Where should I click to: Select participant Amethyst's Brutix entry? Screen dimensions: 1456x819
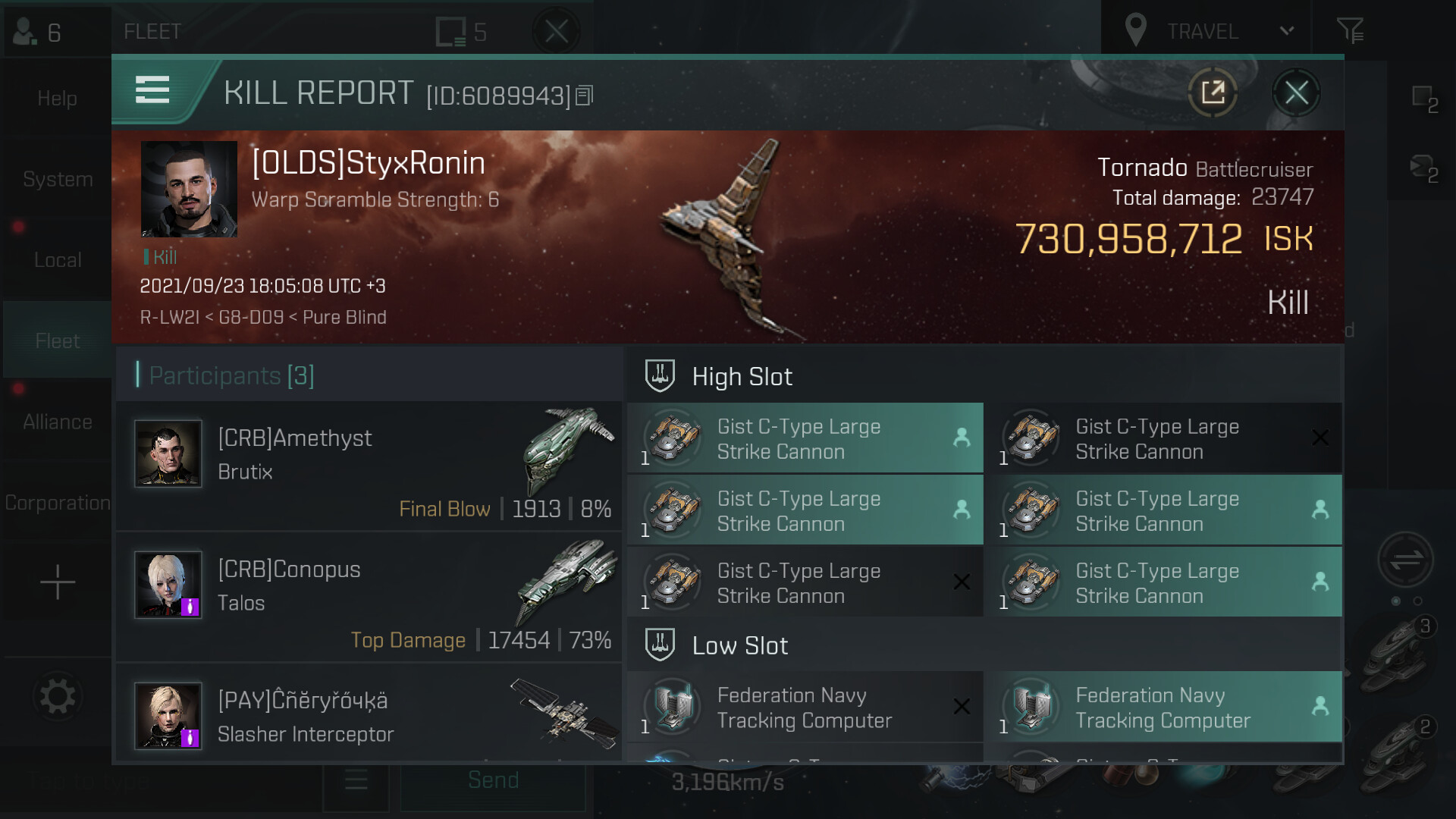point(369,466)
